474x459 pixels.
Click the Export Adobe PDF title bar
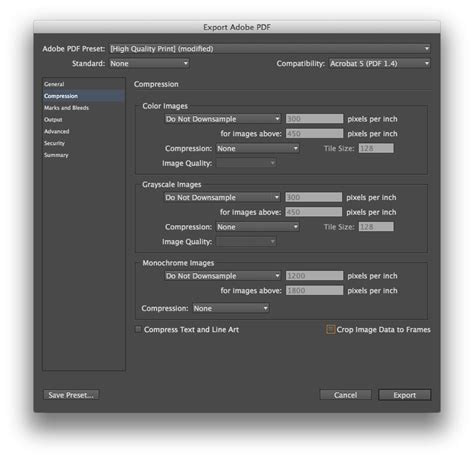point(237,27)
